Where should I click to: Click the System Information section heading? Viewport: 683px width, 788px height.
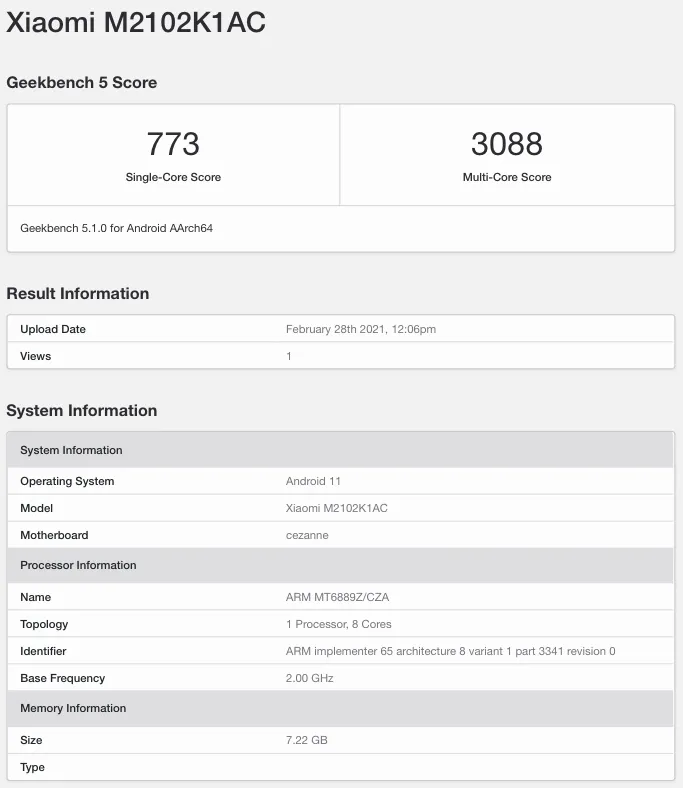82,410
